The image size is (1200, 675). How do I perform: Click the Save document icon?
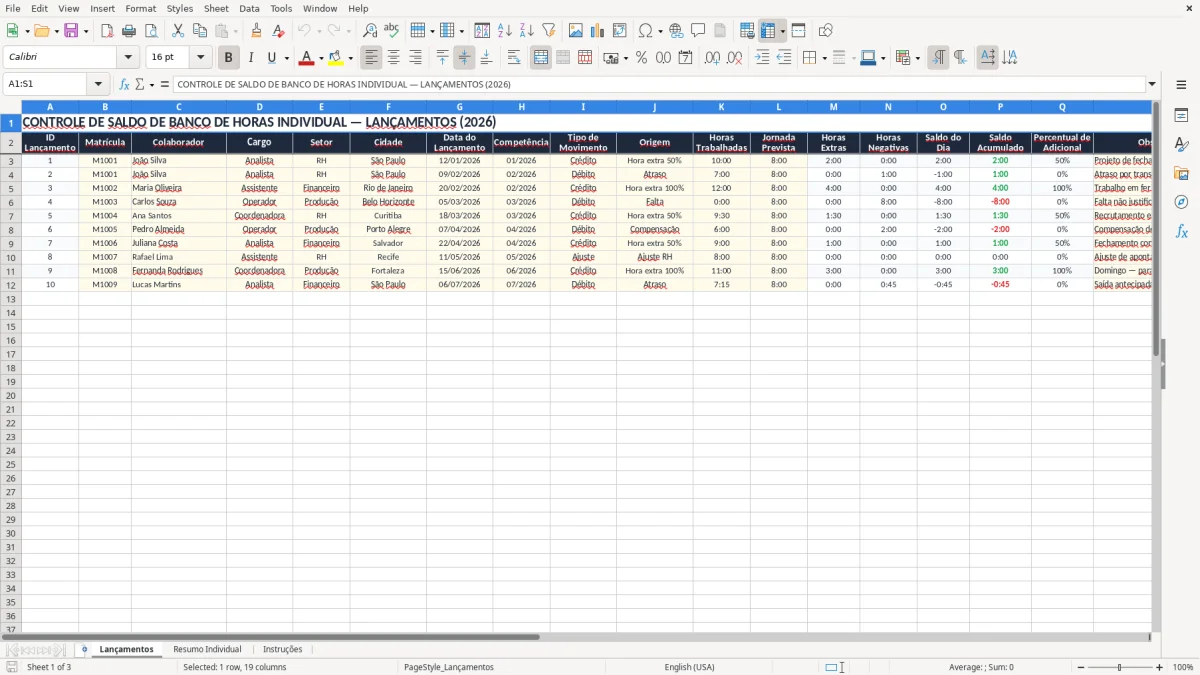(x=71, y=31)
